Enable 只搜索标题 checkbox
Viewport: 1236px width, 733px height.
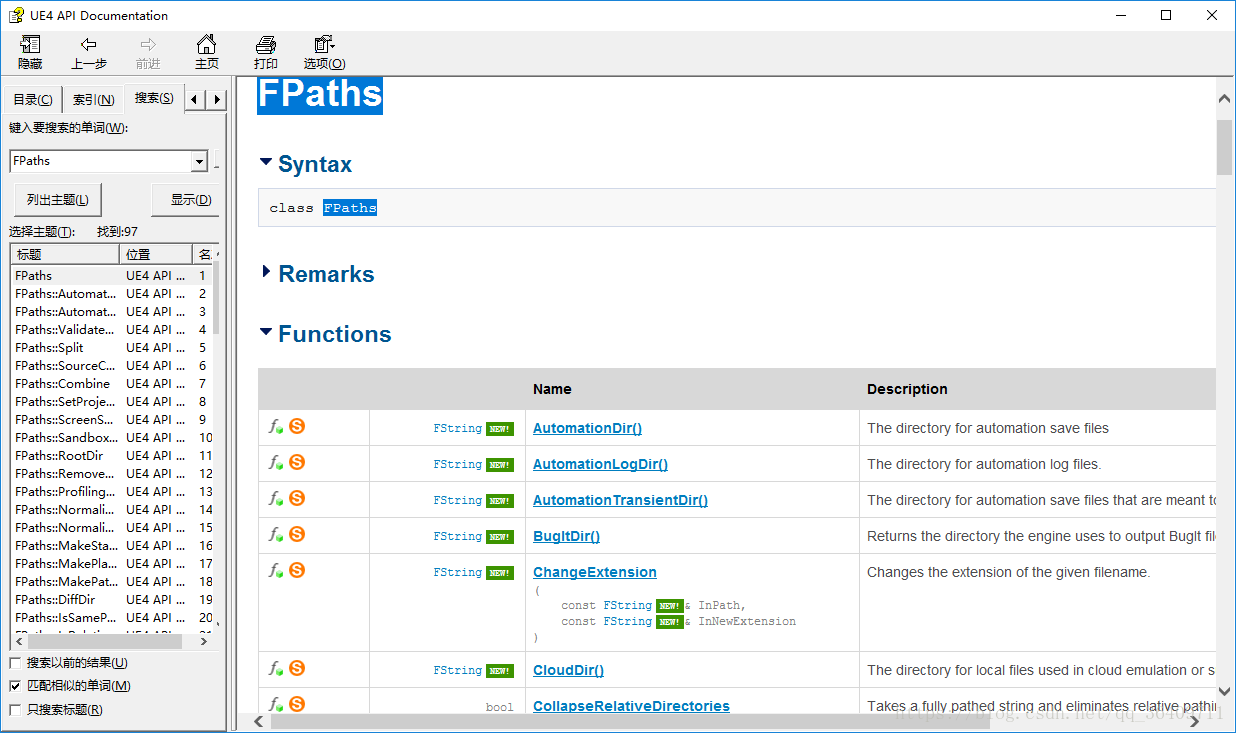tap(15, 710)
